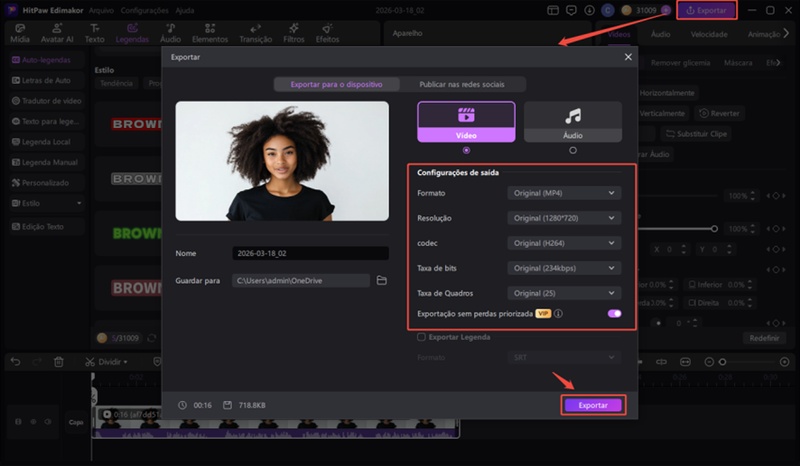The width and height of the screenshot is (800, 466).
Task: Open subtitle Formato SRT dropdown
Action: (x=564, y=357)
